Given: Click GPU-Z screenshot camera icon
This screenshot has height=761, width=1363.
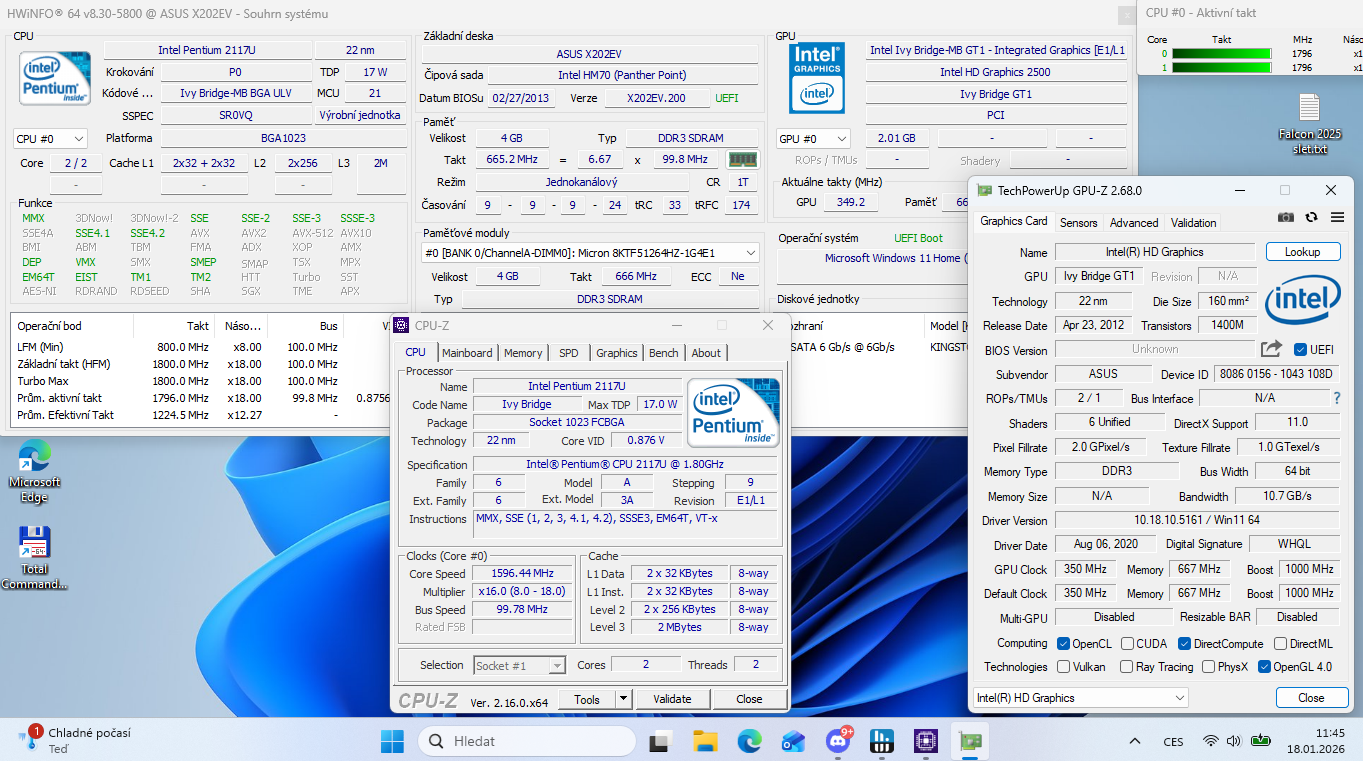Looking at the screenshot, I should coord(1286,217).
